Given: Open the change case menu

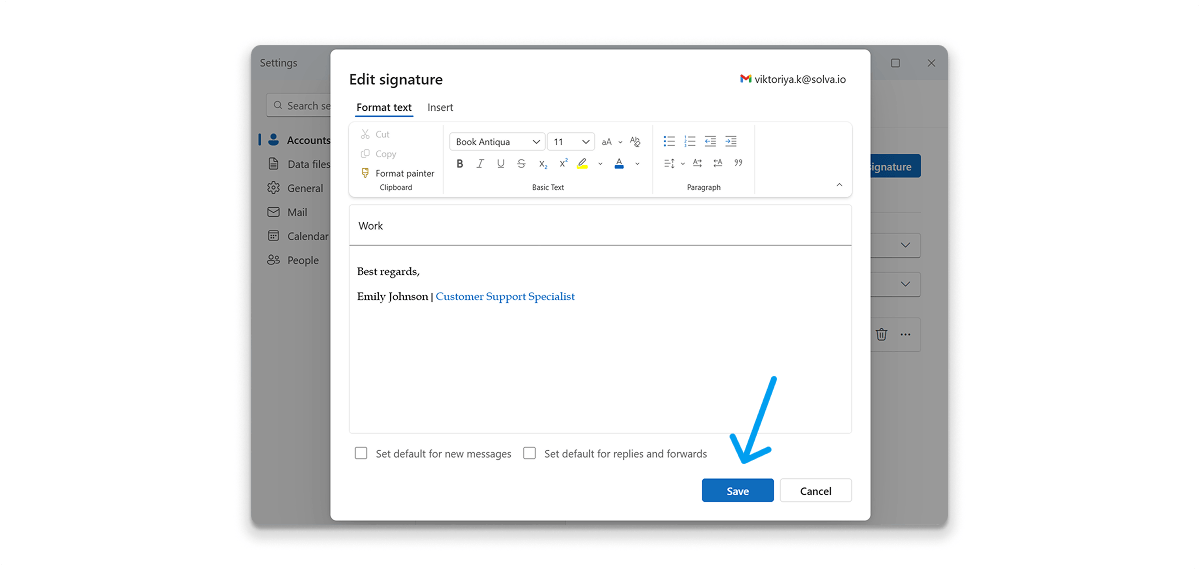Looking at the screenshot, I should tap(611, 142).
